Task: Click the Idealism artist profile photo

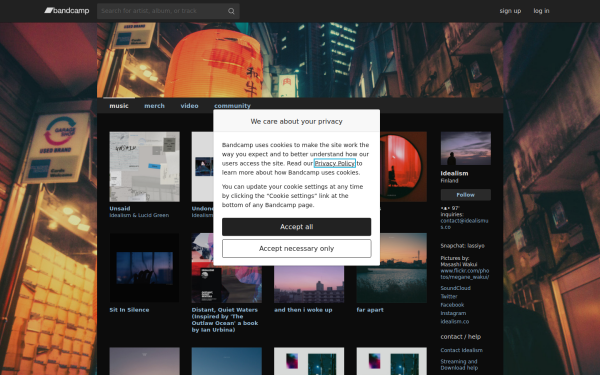Action: click(466, 148)
